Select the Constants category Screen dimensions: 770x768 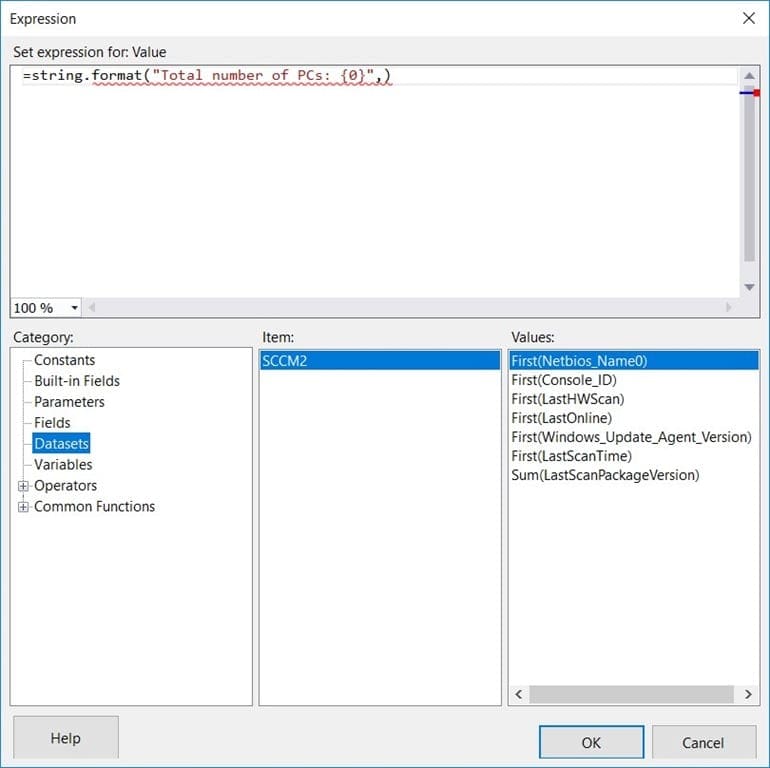coord(64,360)
